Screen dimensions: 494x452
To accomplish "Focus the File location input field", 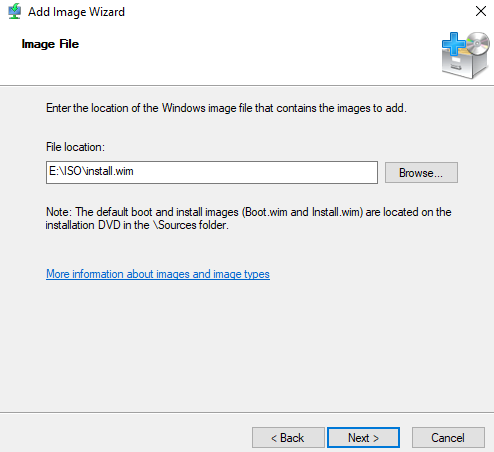I will point(212,172).
